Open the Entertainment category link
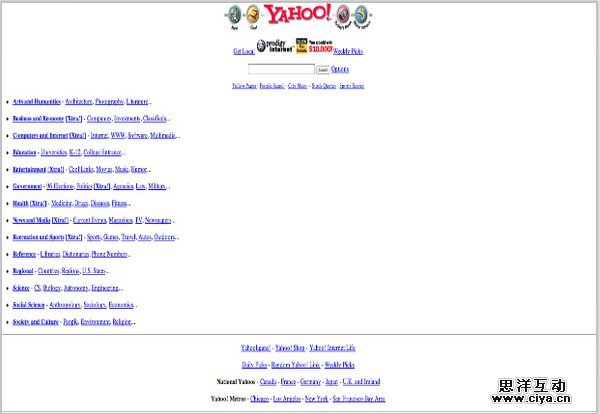 pyautogui.click(x=29, y=170)
